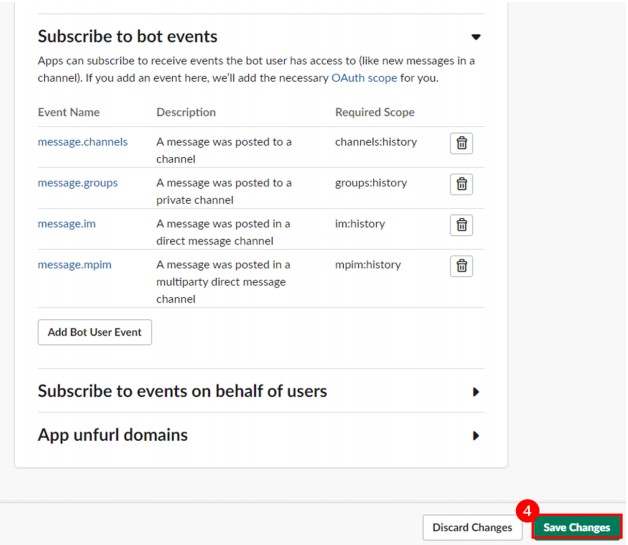Image resolution: width=628 pixels, height=545 pixels.
Task: Click the message.im event name
Action: click(67, 224)
